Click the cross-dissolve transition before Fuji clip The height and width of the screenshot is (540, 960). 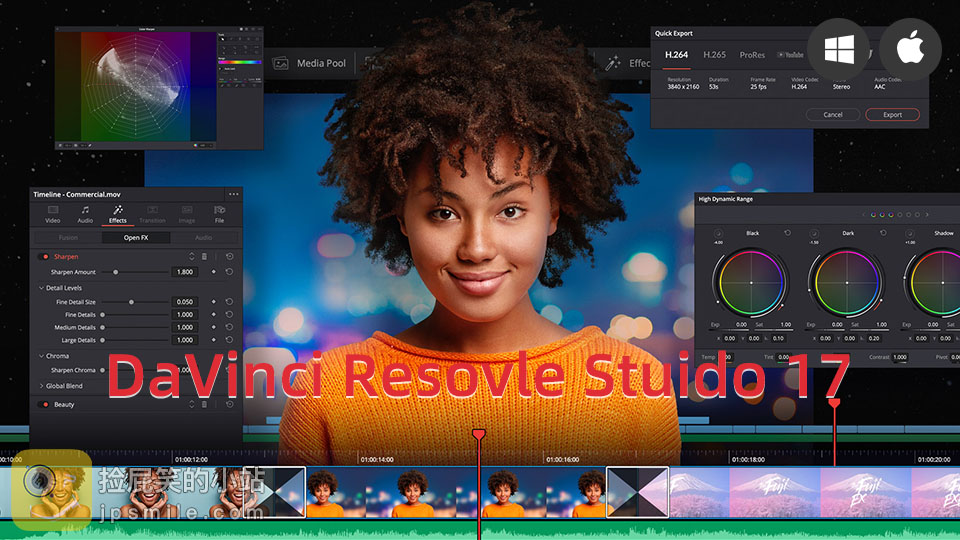(x=637, y=492)
